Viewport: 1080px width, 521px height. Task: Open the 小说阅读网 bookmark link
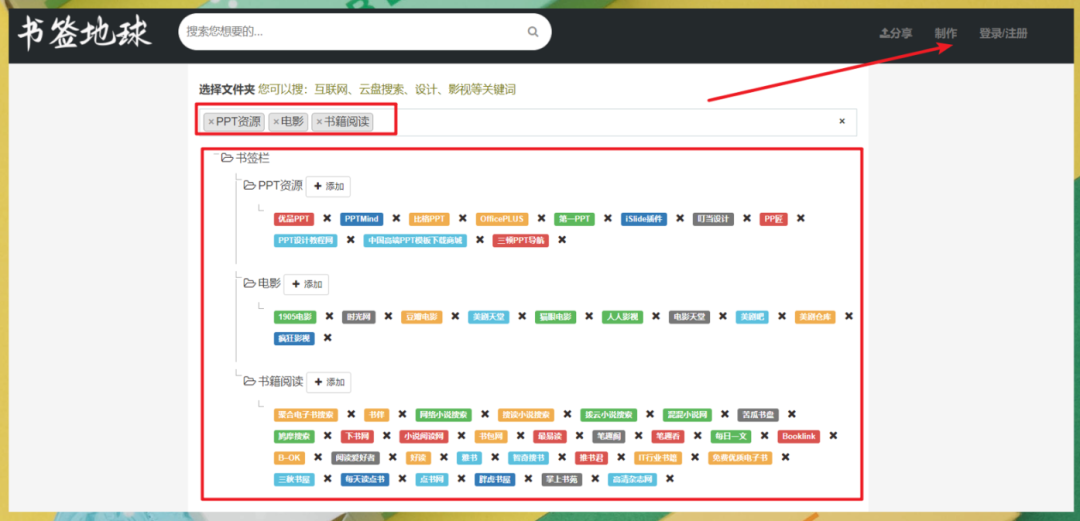[424, 436]
